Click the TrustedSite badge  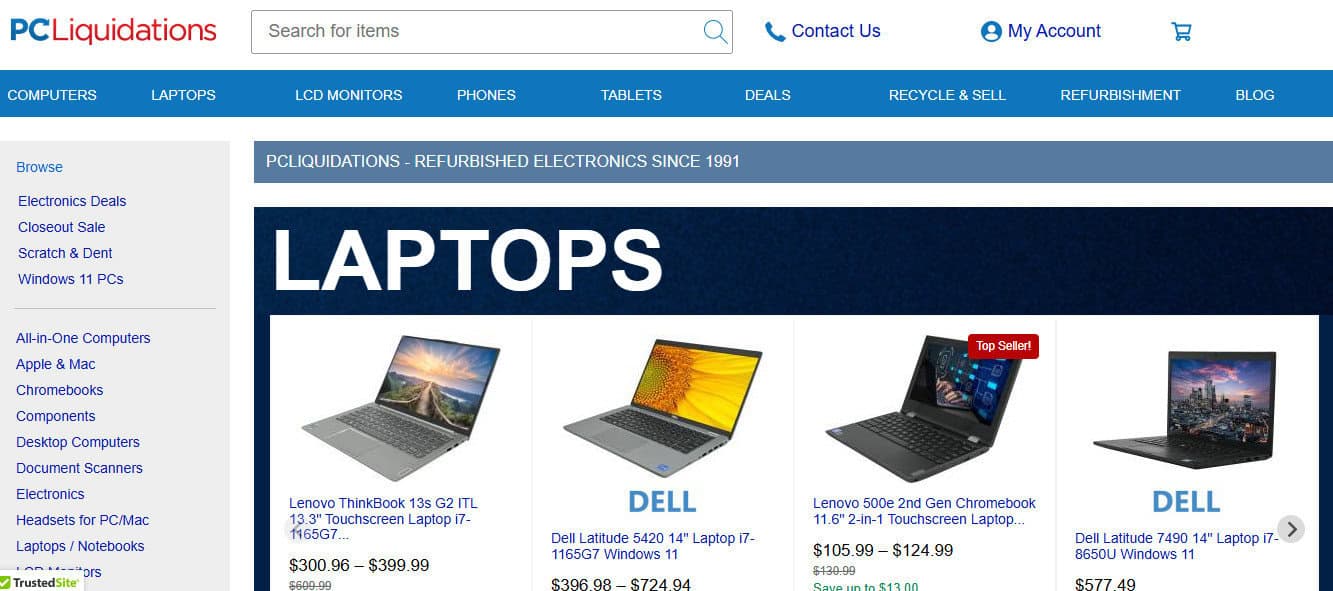42,582
